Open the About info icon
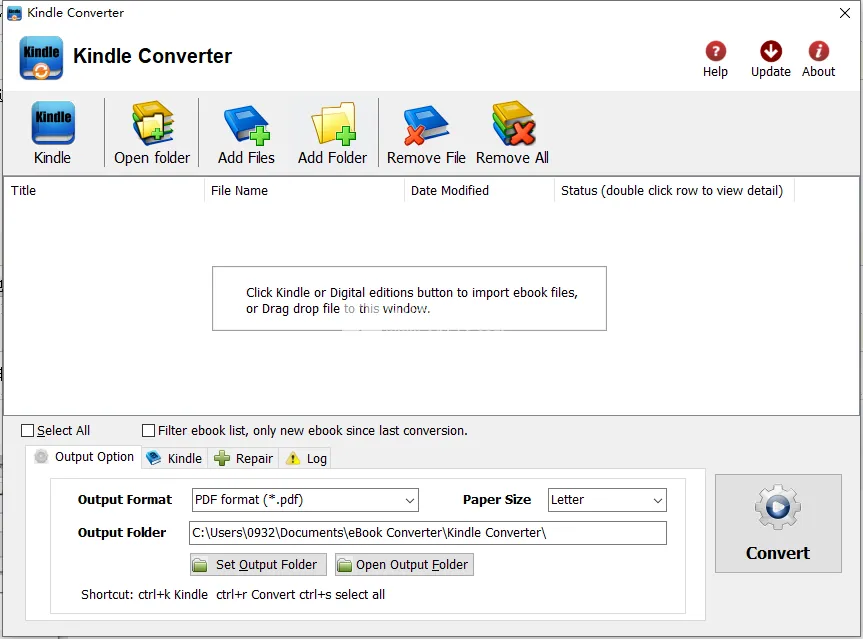The image size is (863, 639). coord(818,51)
